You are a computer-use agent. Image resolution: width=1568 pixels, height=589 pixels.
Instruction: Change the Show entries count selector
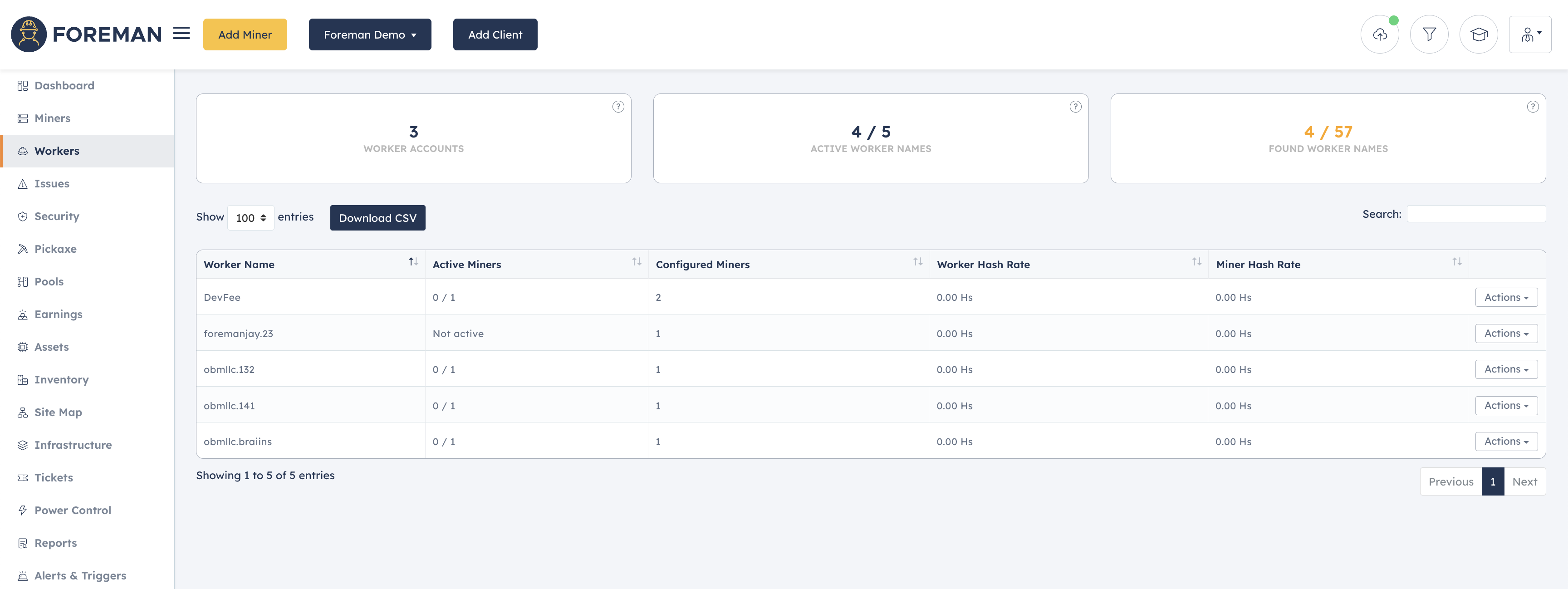(x=250, y=218)
